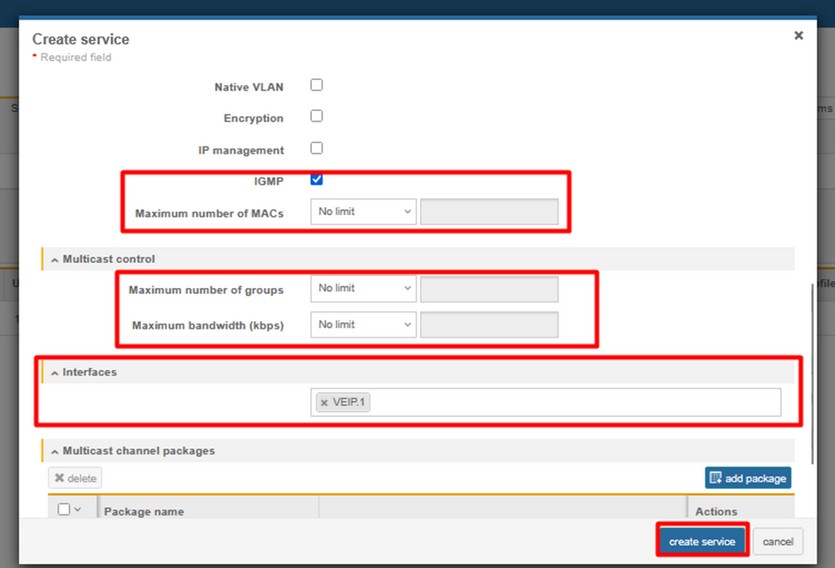Open the Maximum bandwidth (kbps) dropdown
This screenshot has height=568, width=835.
coord(363,325)
